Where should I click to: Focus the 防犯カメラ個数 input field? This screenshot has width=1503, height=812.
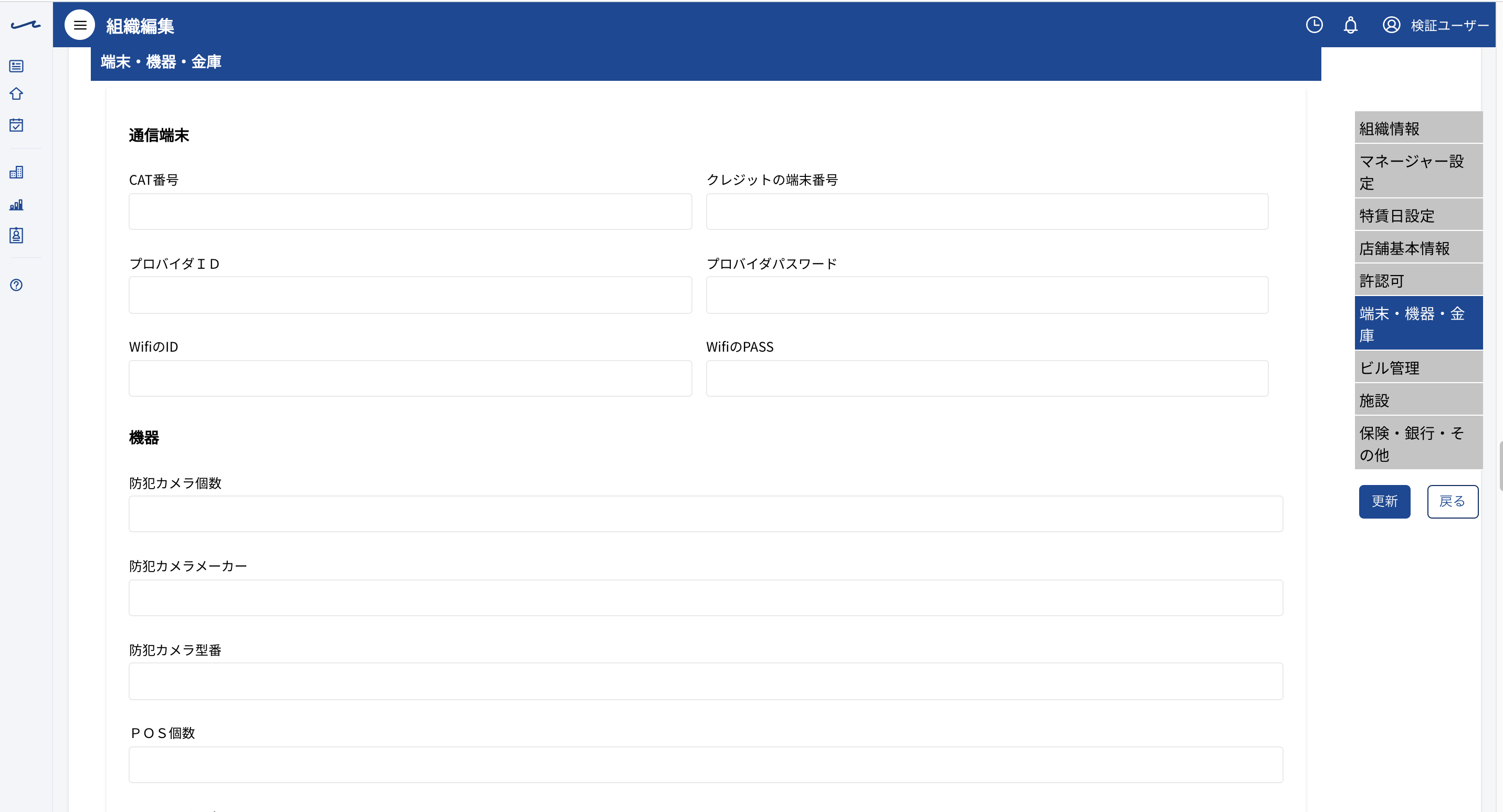point(706,514)
